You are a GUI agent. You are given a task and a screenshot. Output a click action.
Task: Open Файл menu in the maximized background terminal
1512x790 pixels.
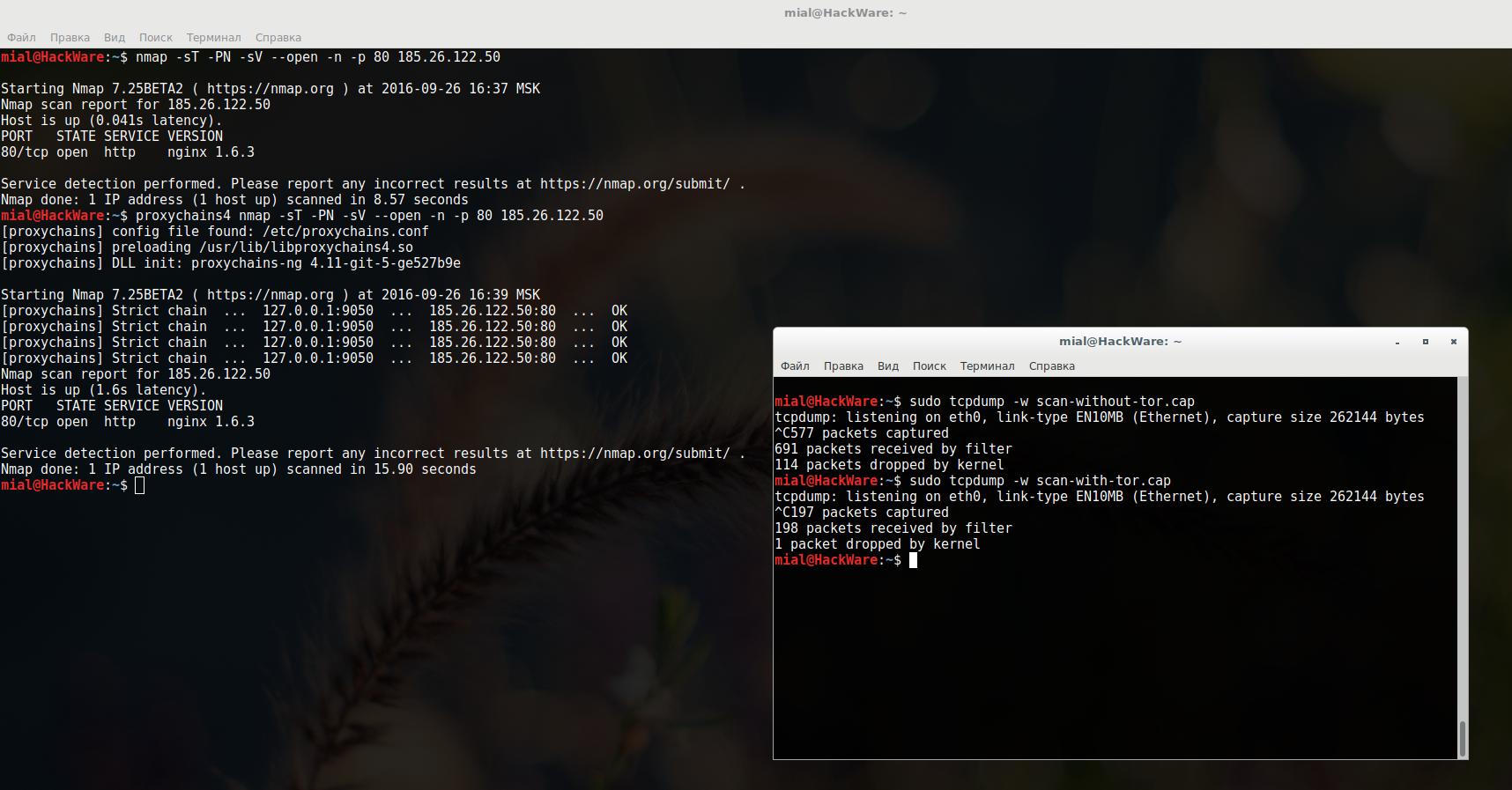point(21,37)
